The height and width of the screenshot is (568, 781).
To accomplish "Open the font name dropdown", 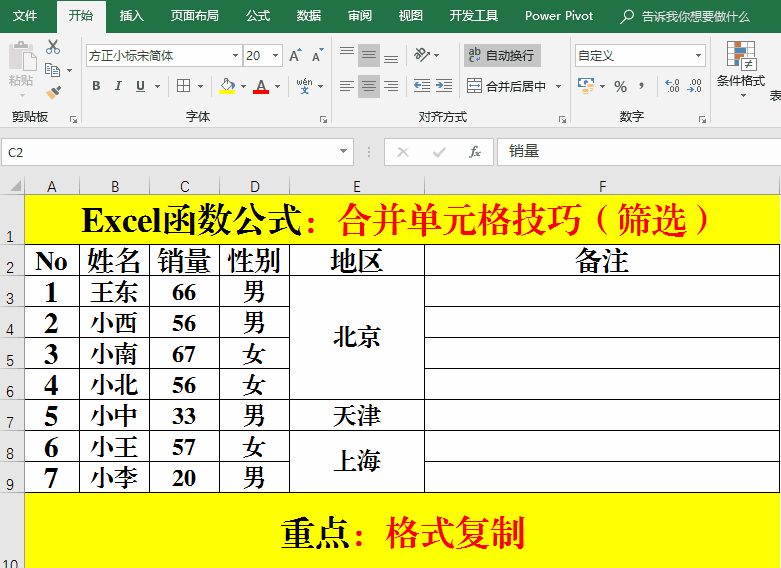I will [x=235, y=56].
